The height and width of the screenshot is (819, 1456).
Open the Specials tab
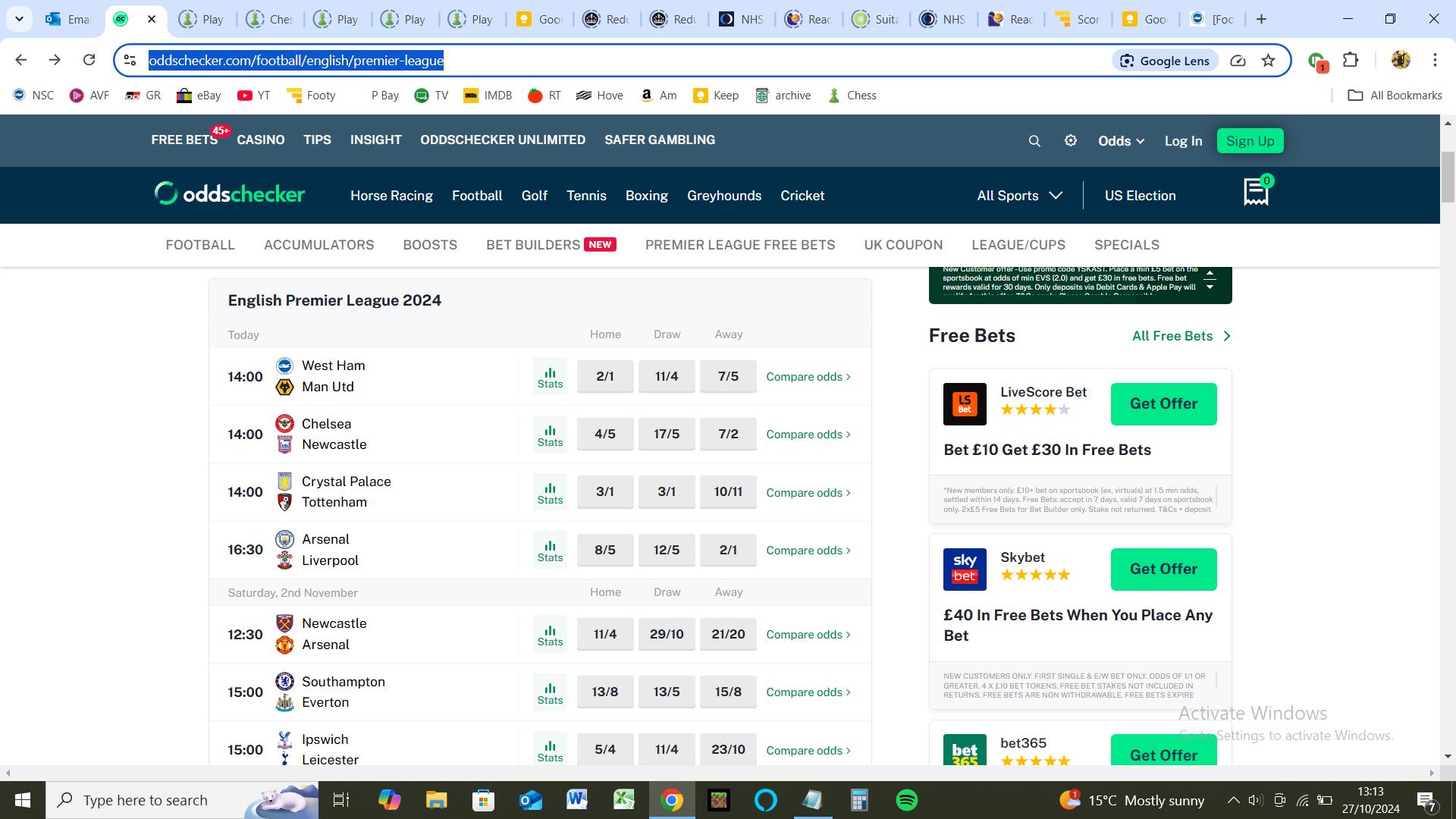[1127, 245]
